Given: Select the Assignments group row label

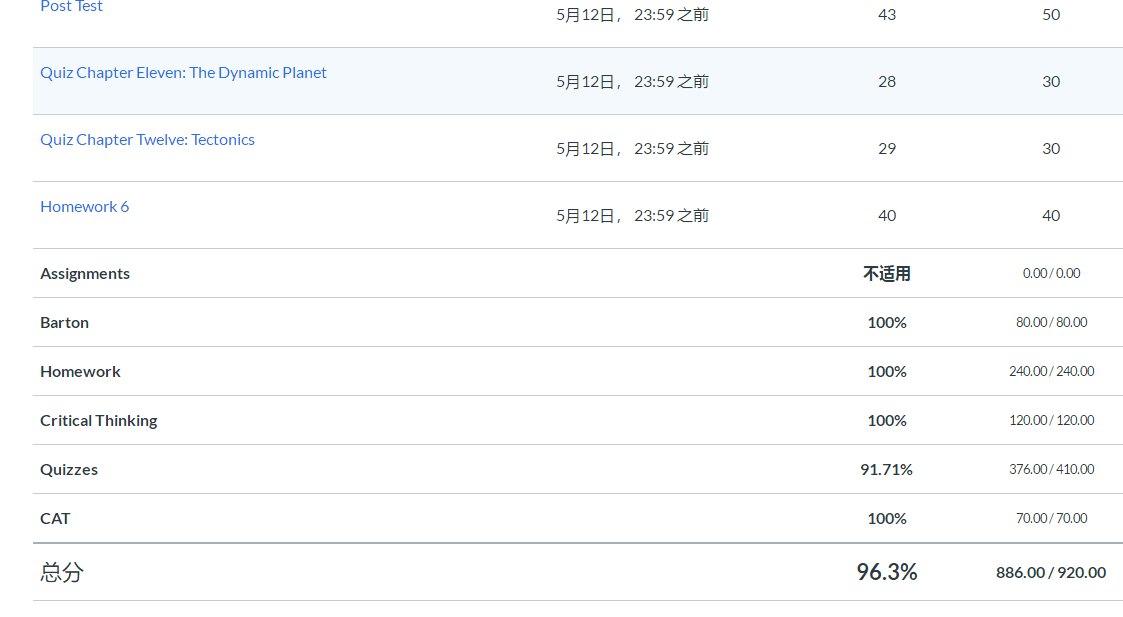Looking at the screenshot, I should [x=85, y=274].
